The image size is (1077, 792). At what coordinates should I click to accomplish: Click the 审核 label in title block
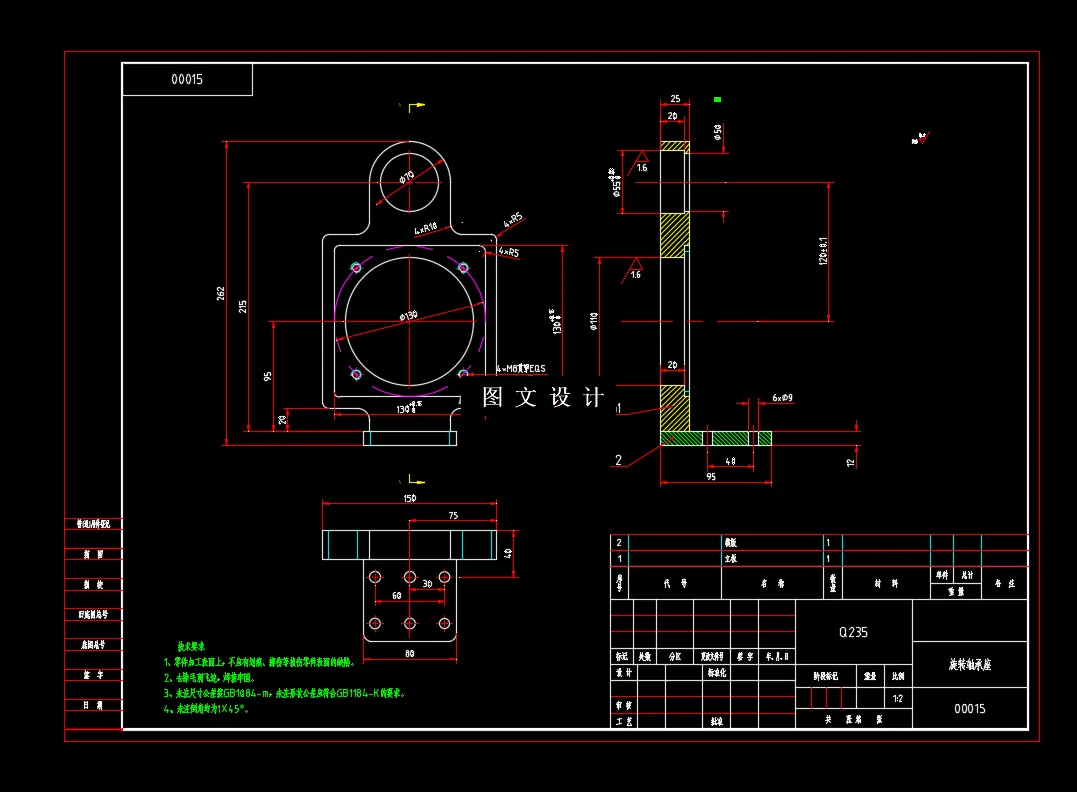click(x=624, y=705)
